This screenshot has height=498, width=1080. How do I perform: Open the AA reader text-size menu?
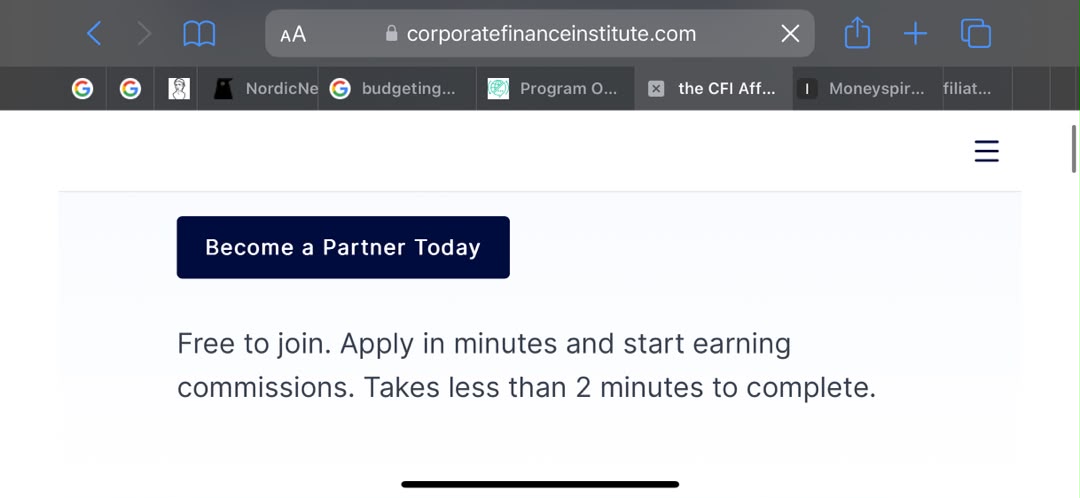(293, 34)
